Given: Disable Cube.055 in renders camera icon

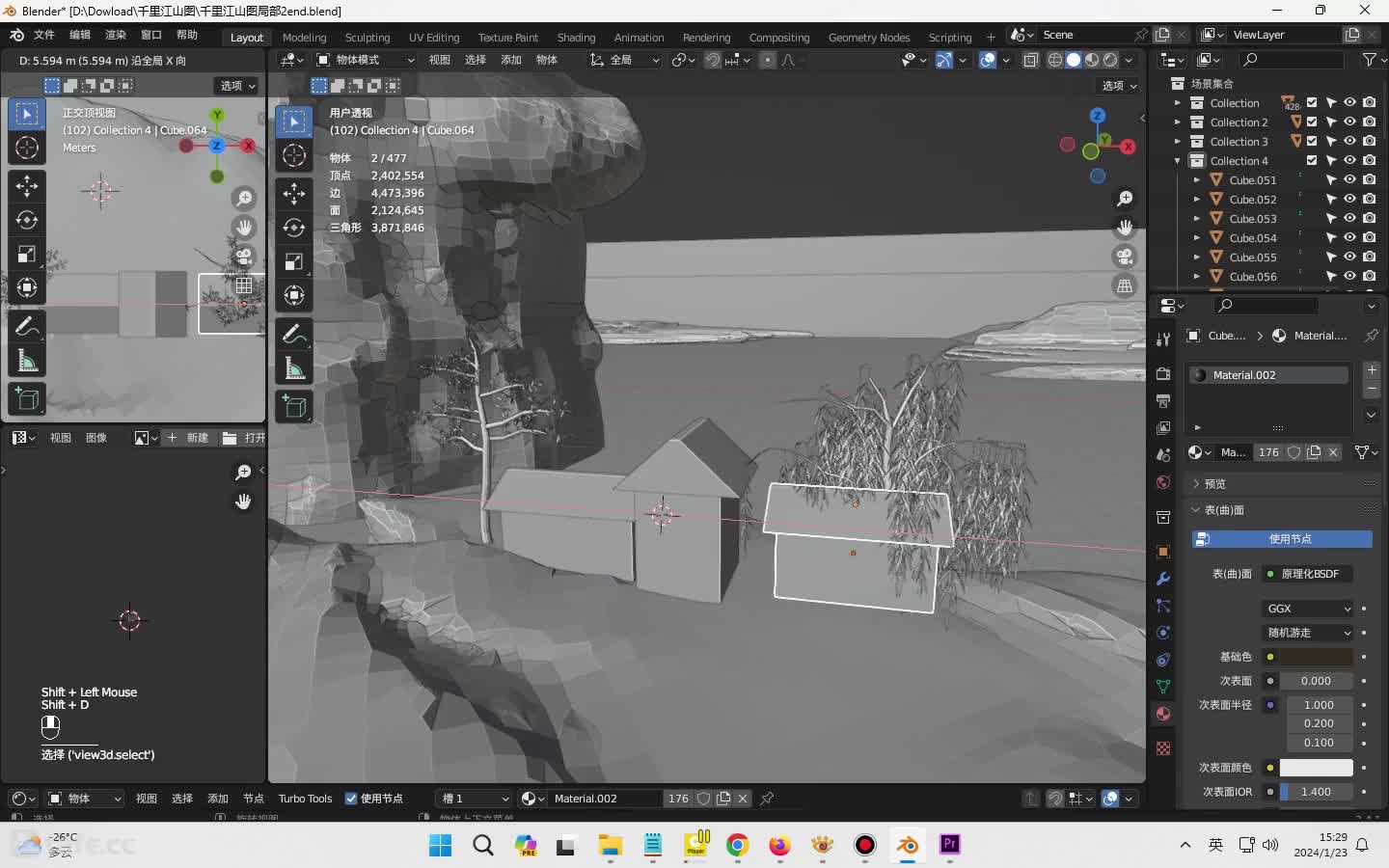Looking at the screenshot, I should click(x=1369, y=257).
